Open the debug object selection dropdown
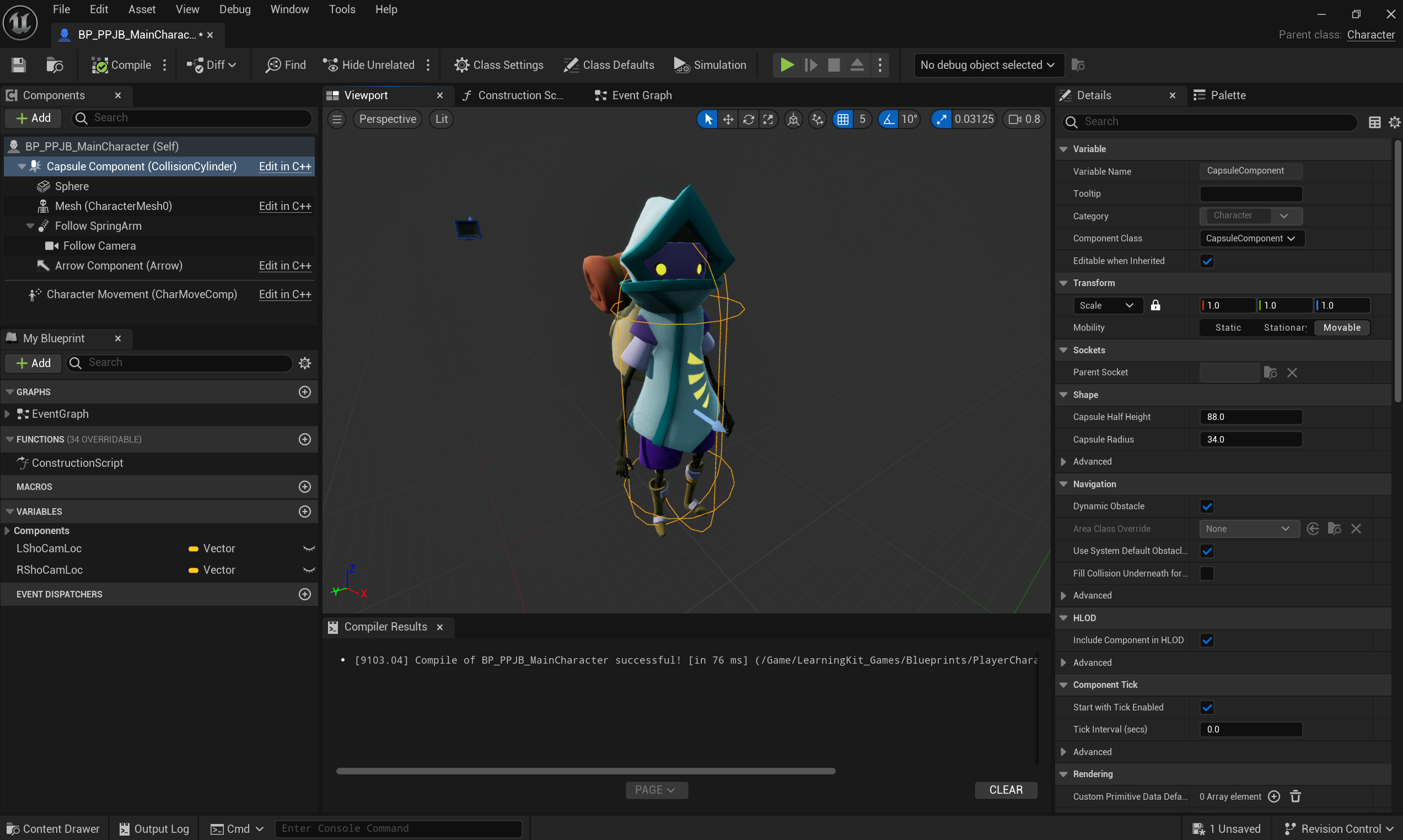 987,65
